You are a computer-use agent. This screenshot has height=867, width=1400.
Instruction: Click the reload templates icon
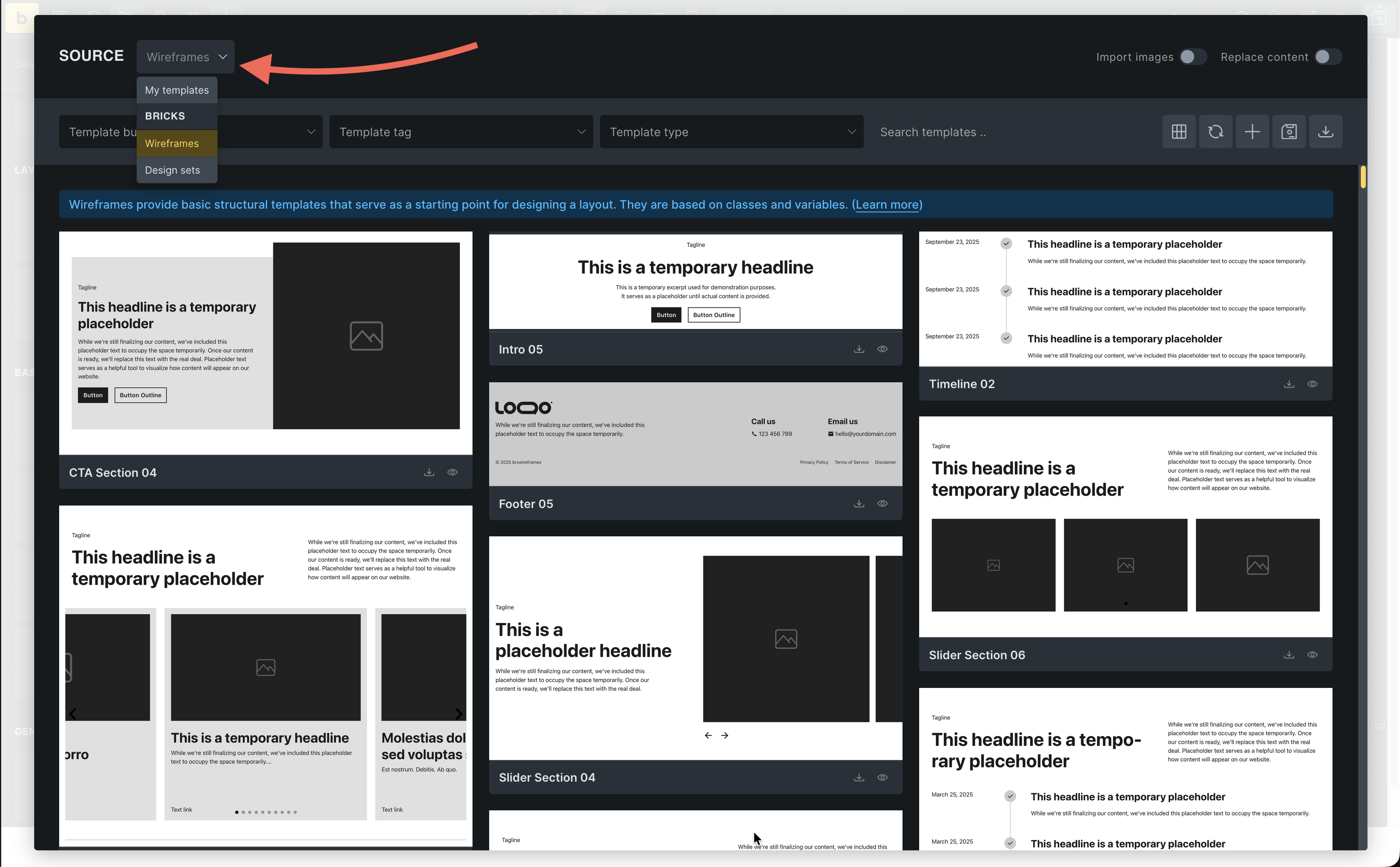1215,132
